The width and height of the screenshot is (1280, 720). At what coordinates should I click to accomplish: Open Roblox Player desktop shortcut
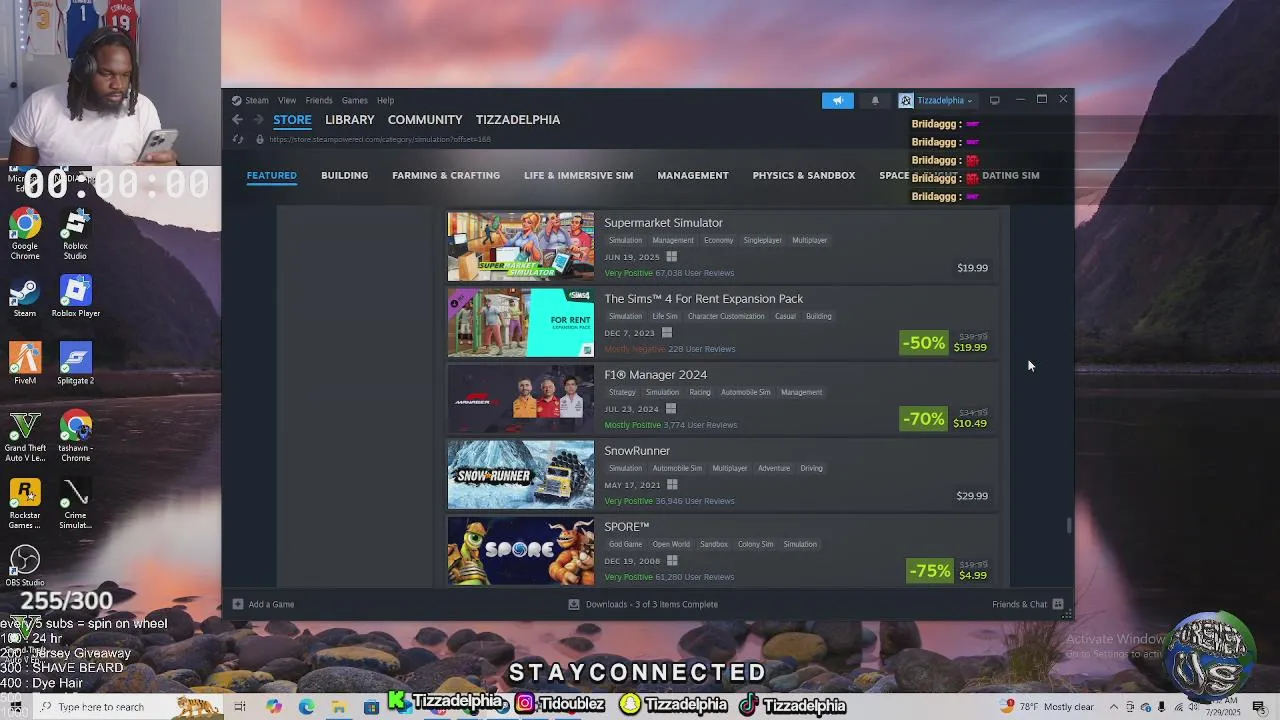click(75, 298)
